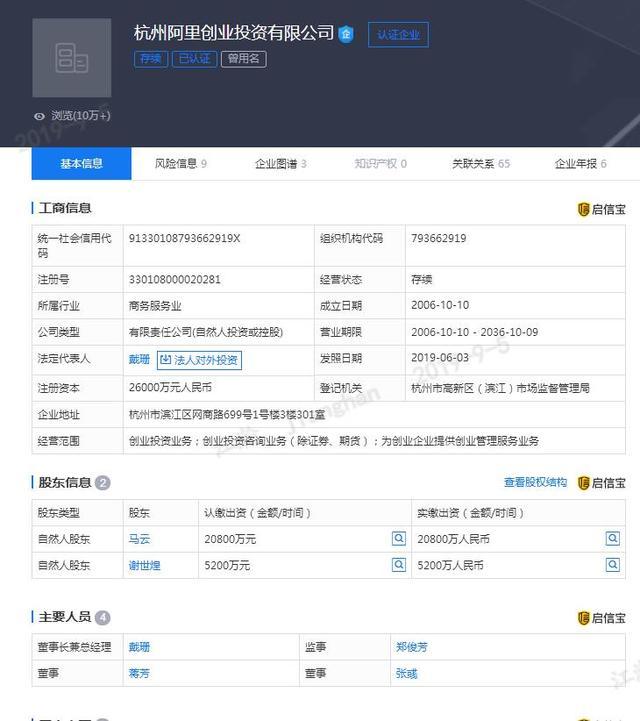640x721 pixels.
Task: Open shareholder 马云 profile link
Action: click(x=139, y=539)
